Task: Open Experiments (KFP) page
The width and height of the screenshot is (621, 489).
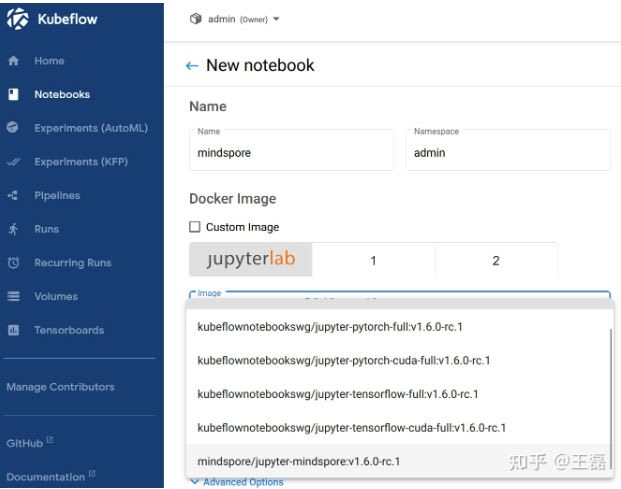Action: [x=81, y=162]
